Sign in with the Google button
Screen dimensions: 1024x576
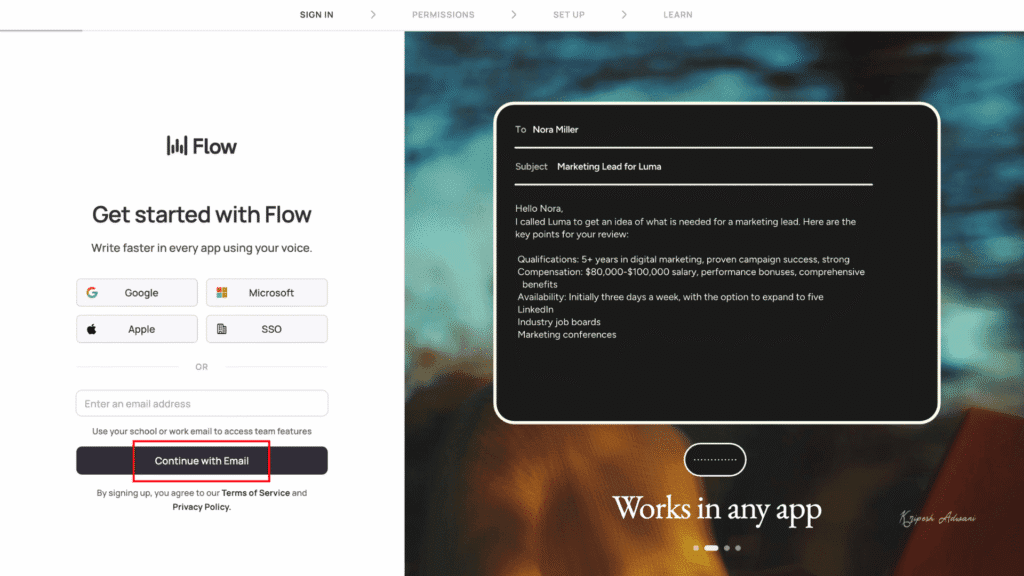tap(136, 293)
